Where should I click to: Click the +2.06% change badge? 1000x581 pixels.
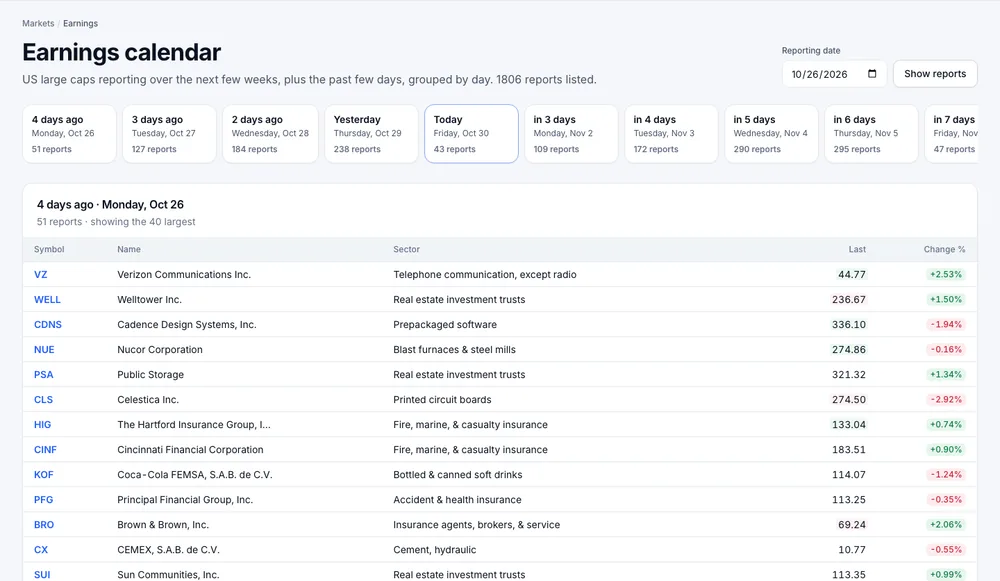tap(946, 525)
